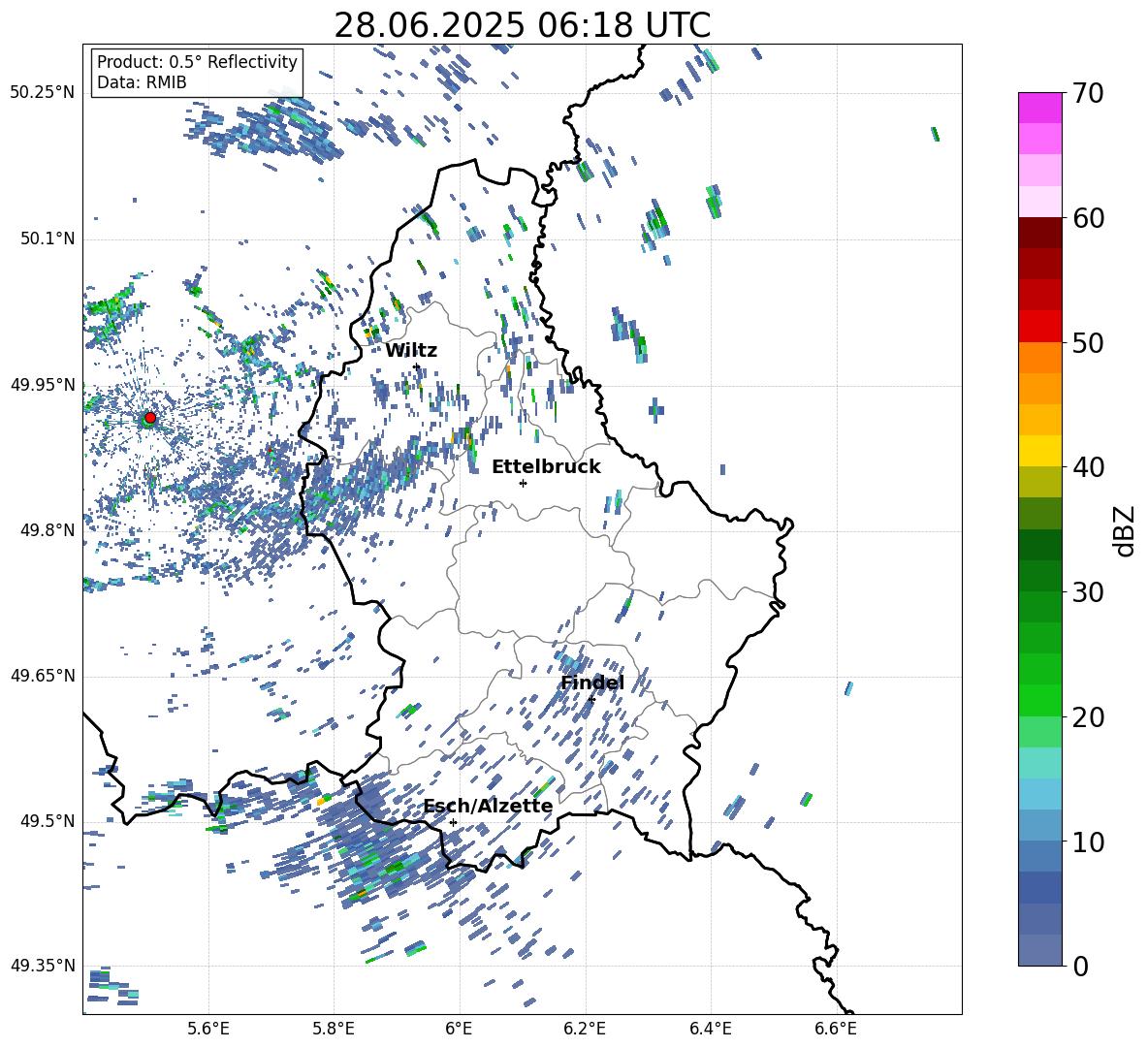Click the 49.8°N latitude label
1148x1048 pixels.
48,530
